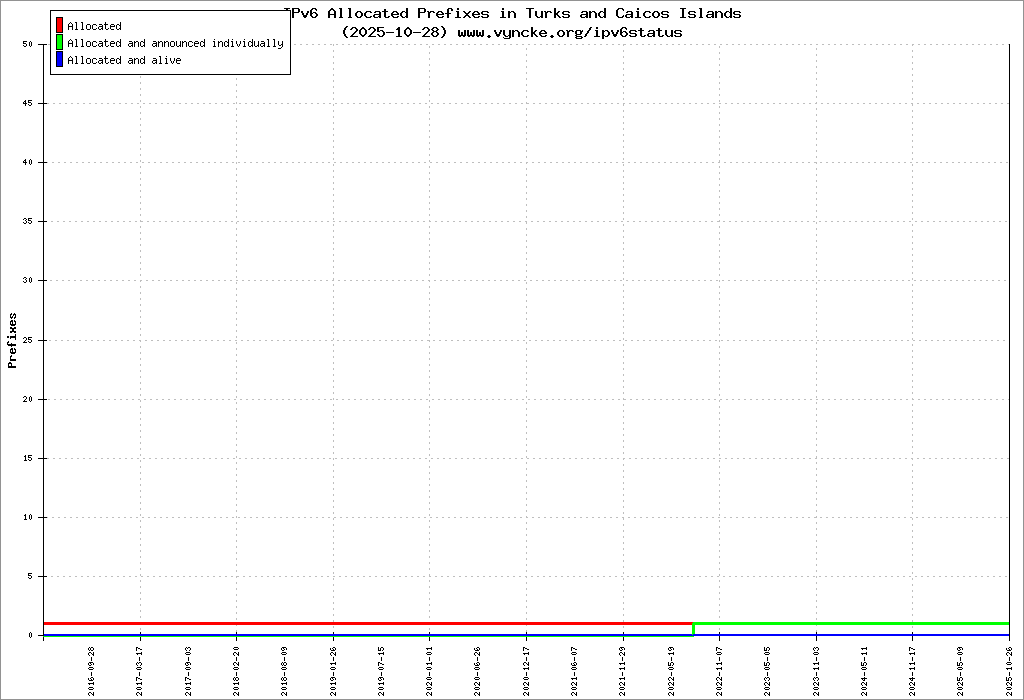This screenshot has width=1024, height=700.
Task: Open the www.vyncke.org/ipv6status link in the title
Action: pyautogui.click(x=570, y=32)
